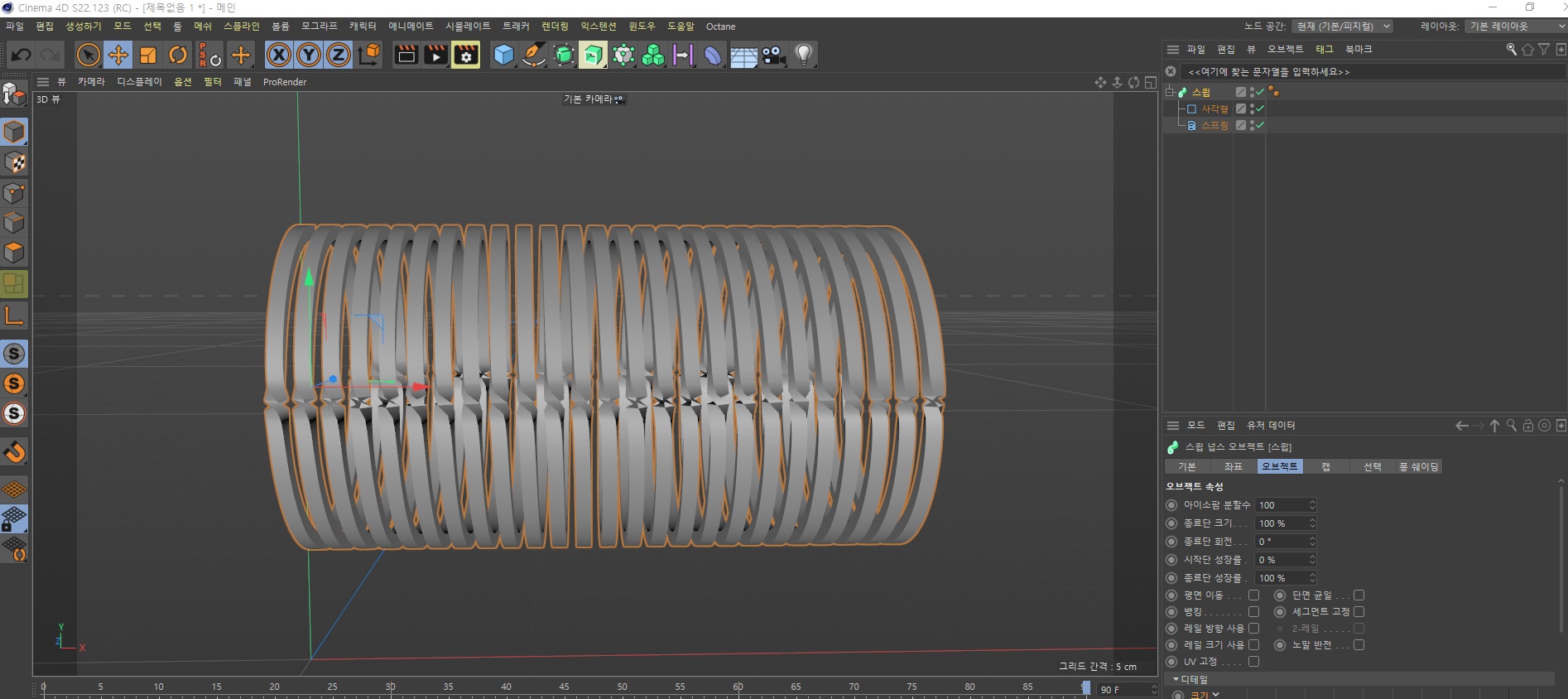This screenshot has height=699, width=1568.
Task: Toggle the X axis lock
Action: [x=279, y=55]
